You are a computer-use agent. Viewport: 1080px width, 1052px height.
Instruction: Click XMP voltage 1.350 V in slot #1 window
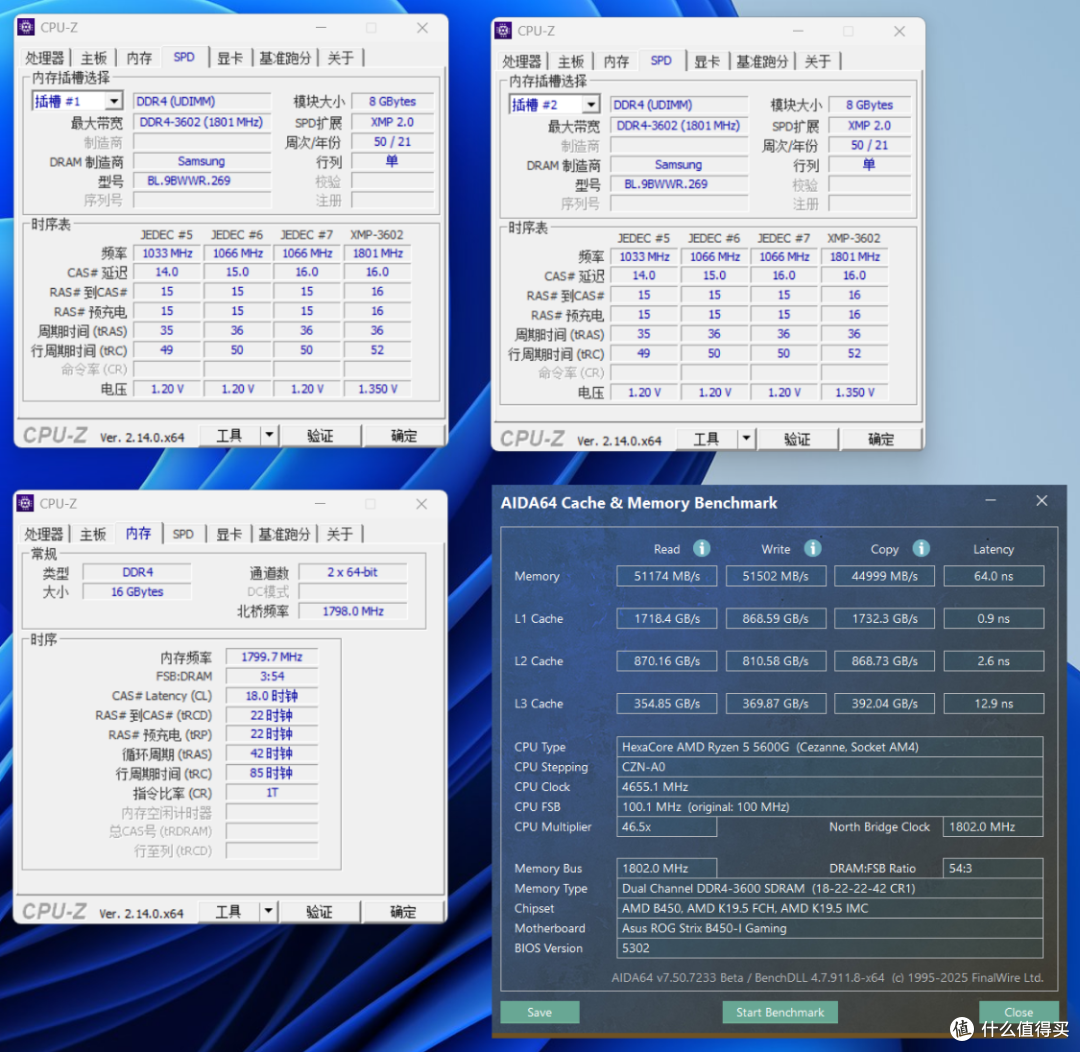pyautogui.click(x=377, y=389)
